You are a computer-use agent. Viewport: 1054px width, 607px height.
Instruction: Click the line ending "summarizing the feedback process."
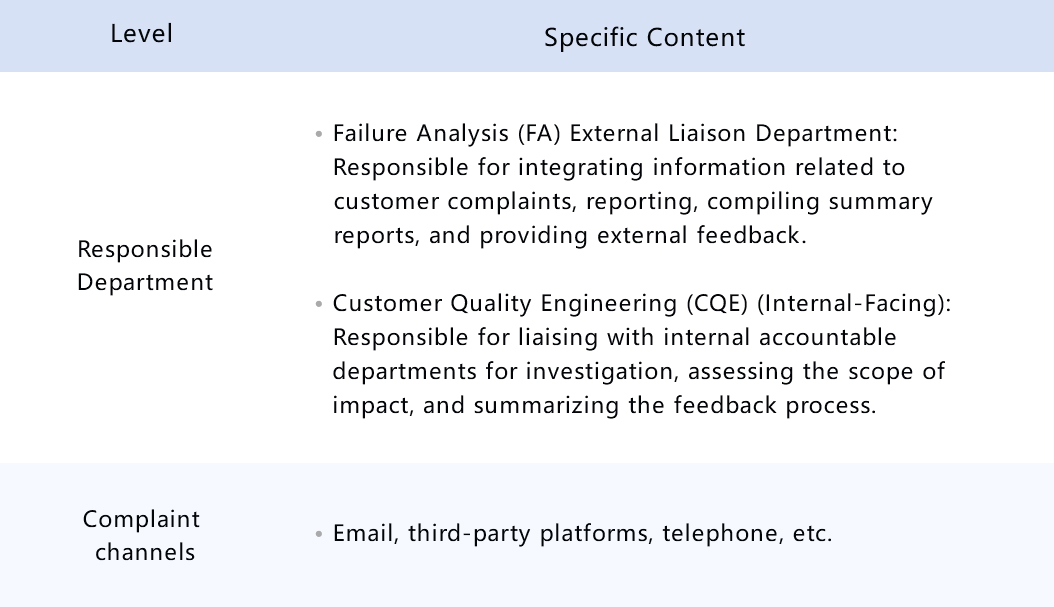tap(604, 406)
